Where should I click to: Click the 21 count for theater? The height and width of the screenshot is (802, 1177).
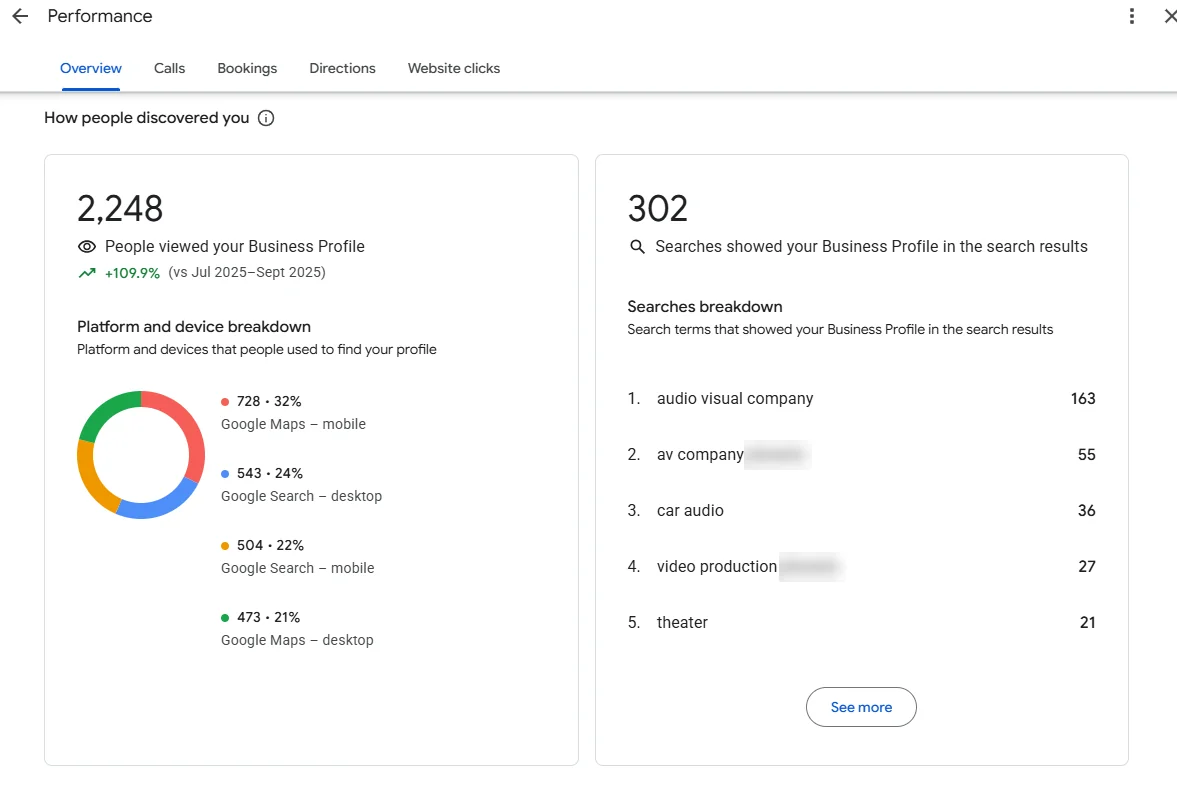coord(1087,623)
